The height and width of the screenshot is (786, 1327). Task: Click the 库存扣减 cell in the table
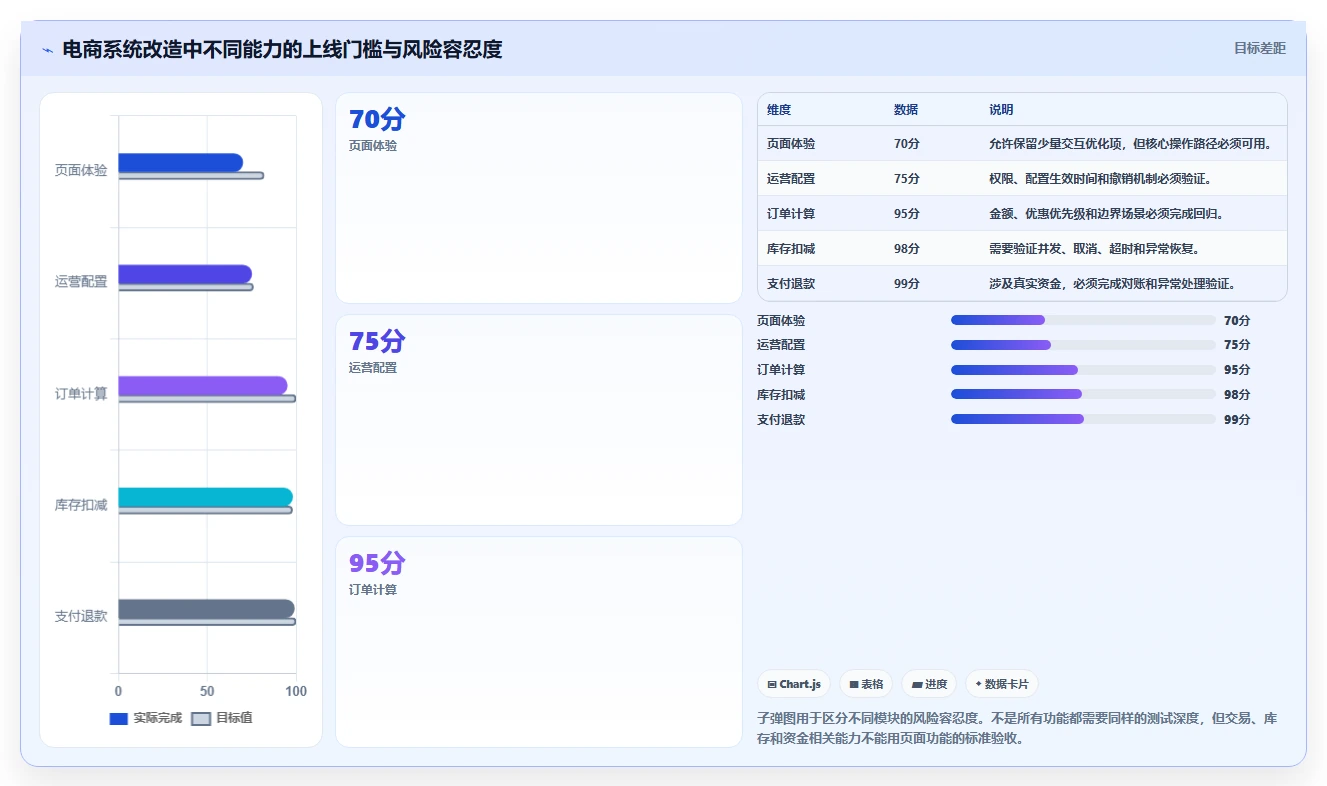[x=791, y=249]
